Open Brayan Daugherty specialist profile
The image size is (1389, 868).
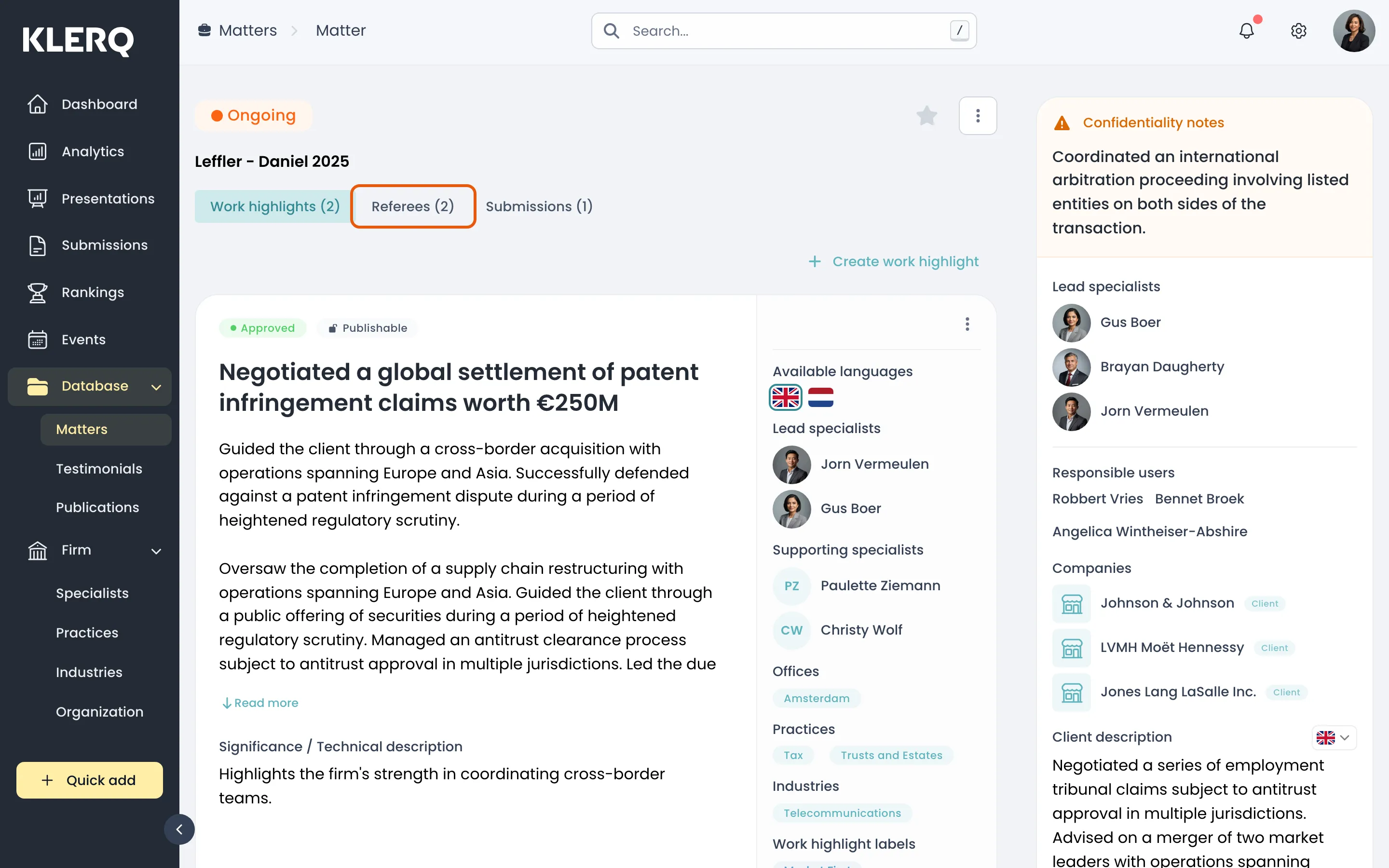coord(1138,367)
